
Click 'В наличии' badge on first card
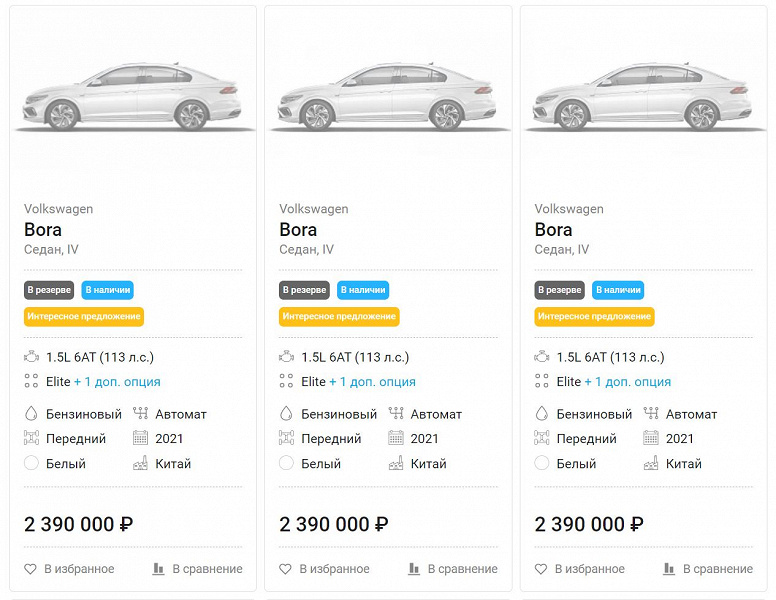tap(107, 290)
